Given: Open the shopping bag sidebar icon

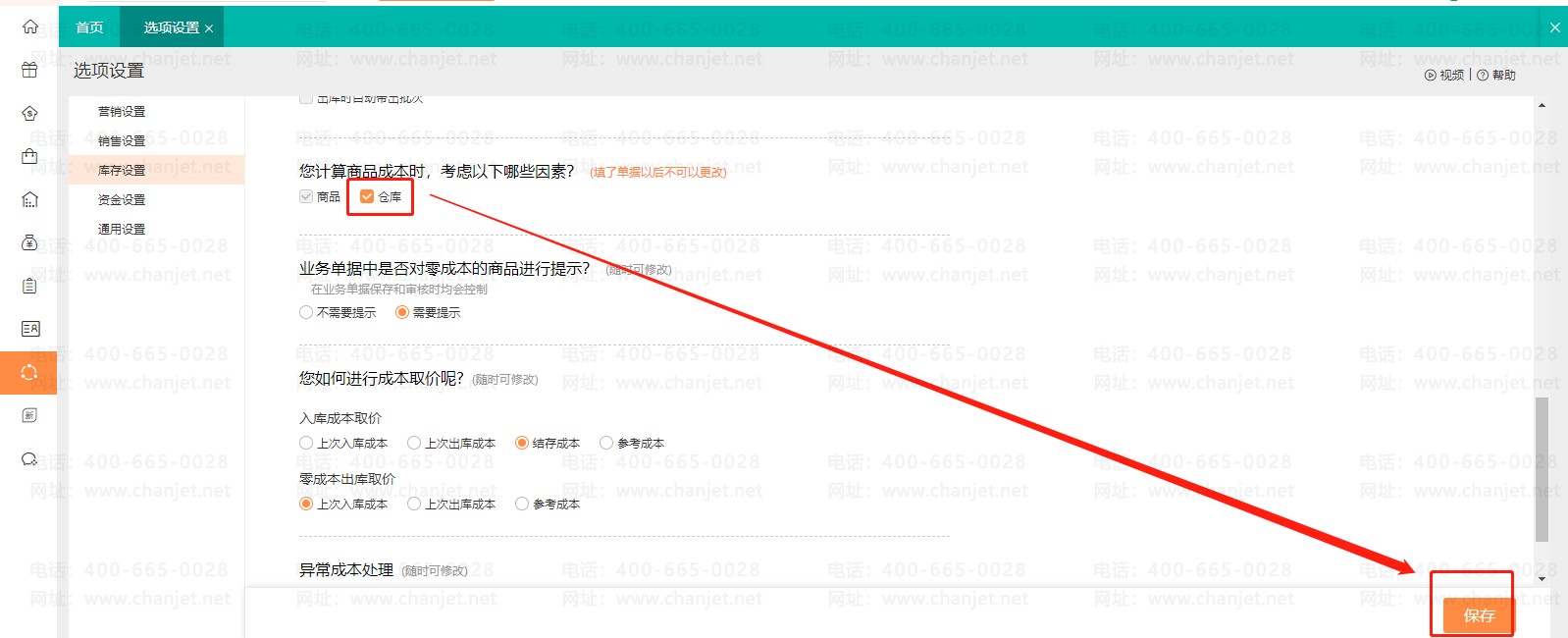Looking at the screenshot, I should (x=29, y=156).
